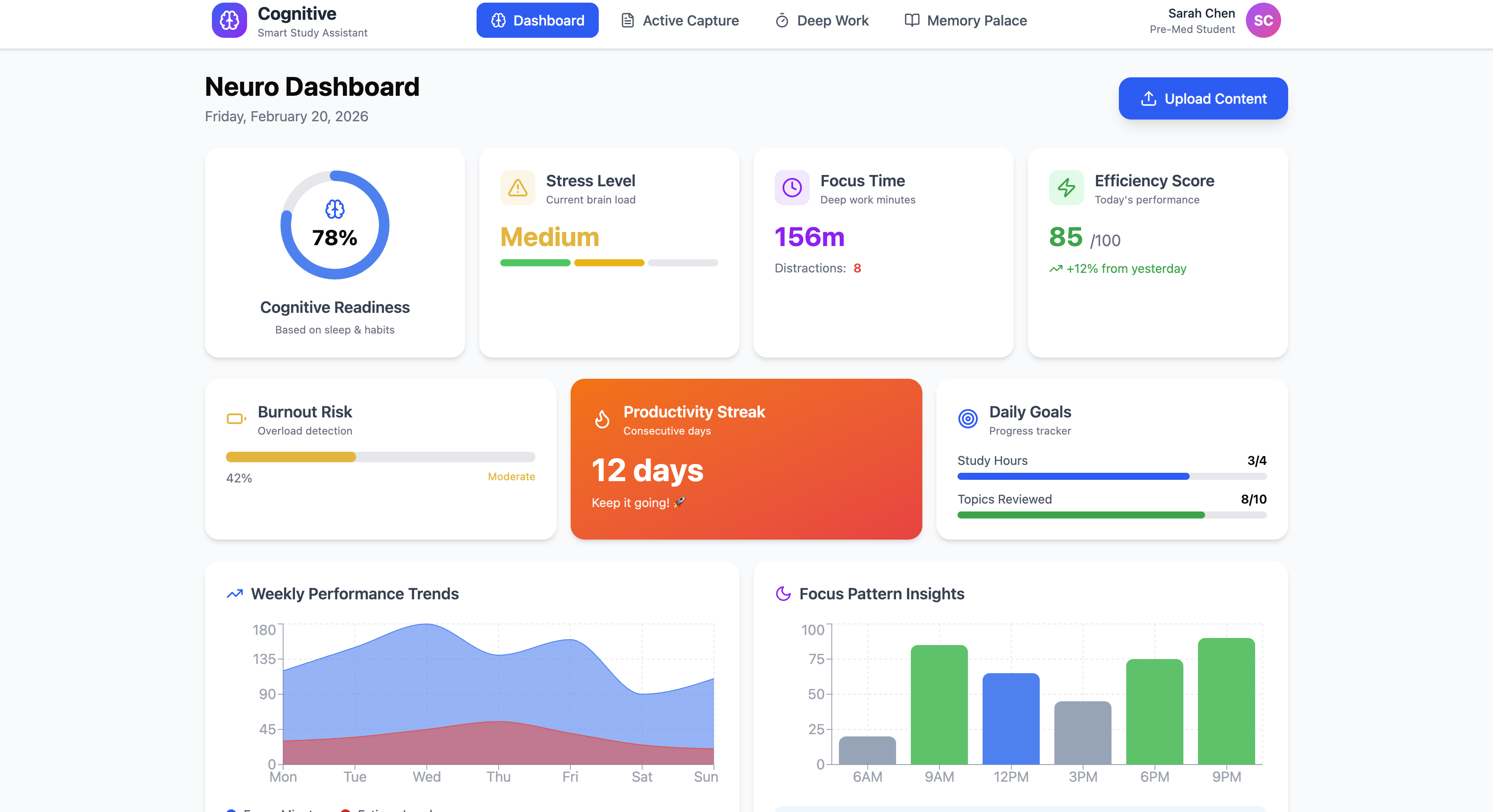Click the Cognitive brain logo icon
This screenshot has height=812, width=1493.
(229, 20)
